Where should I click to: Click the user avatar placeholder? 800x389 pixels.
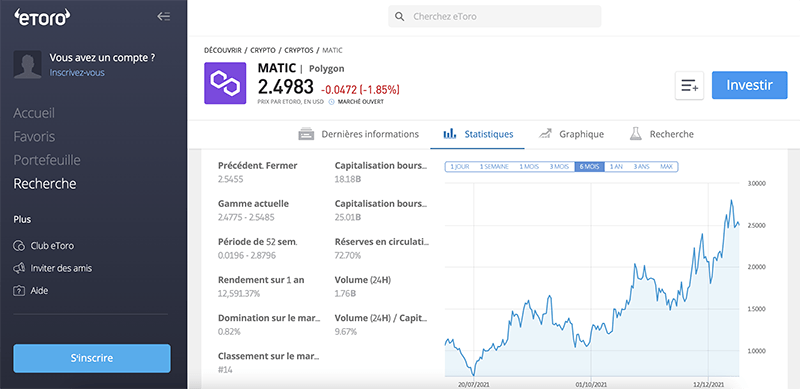click(28, 64)
